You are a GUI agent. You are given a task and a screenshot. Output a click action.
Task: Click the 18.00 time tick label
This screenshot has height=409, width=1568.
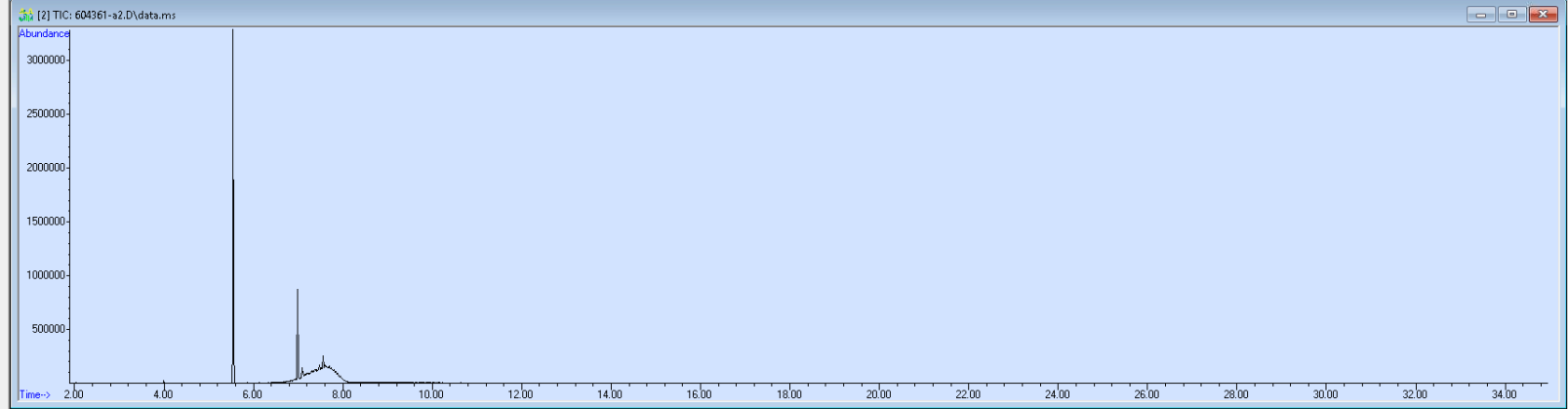coord(788,395)
